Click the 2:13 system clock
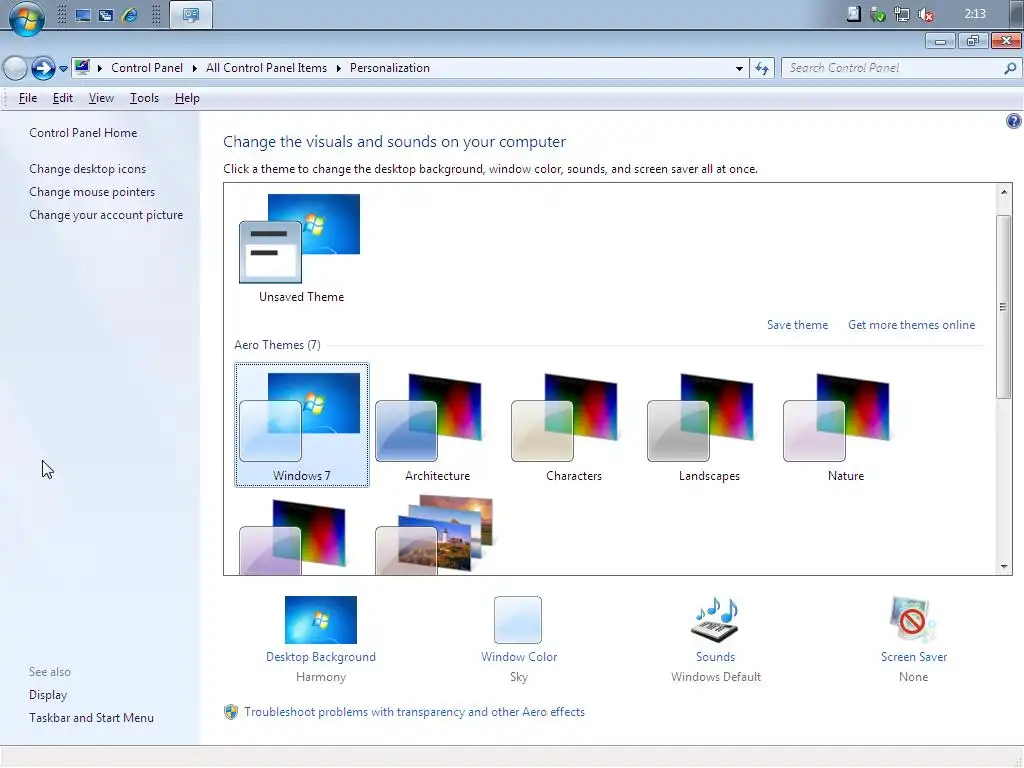Image resolution: width=1024 pixels, height=768 pixels. [x=975, y=14]
